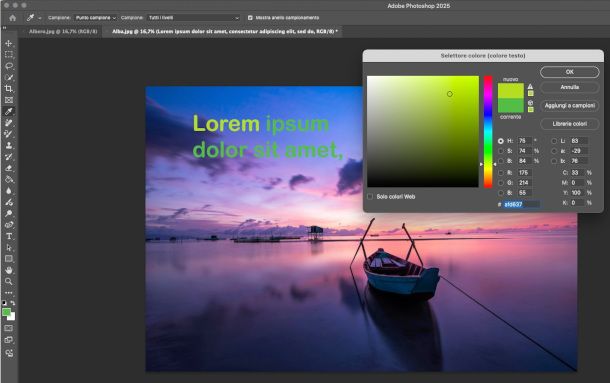Select the Rectangular Marquee tool
Viewport: 610px width, 383px height.
(x=9, y=54)
